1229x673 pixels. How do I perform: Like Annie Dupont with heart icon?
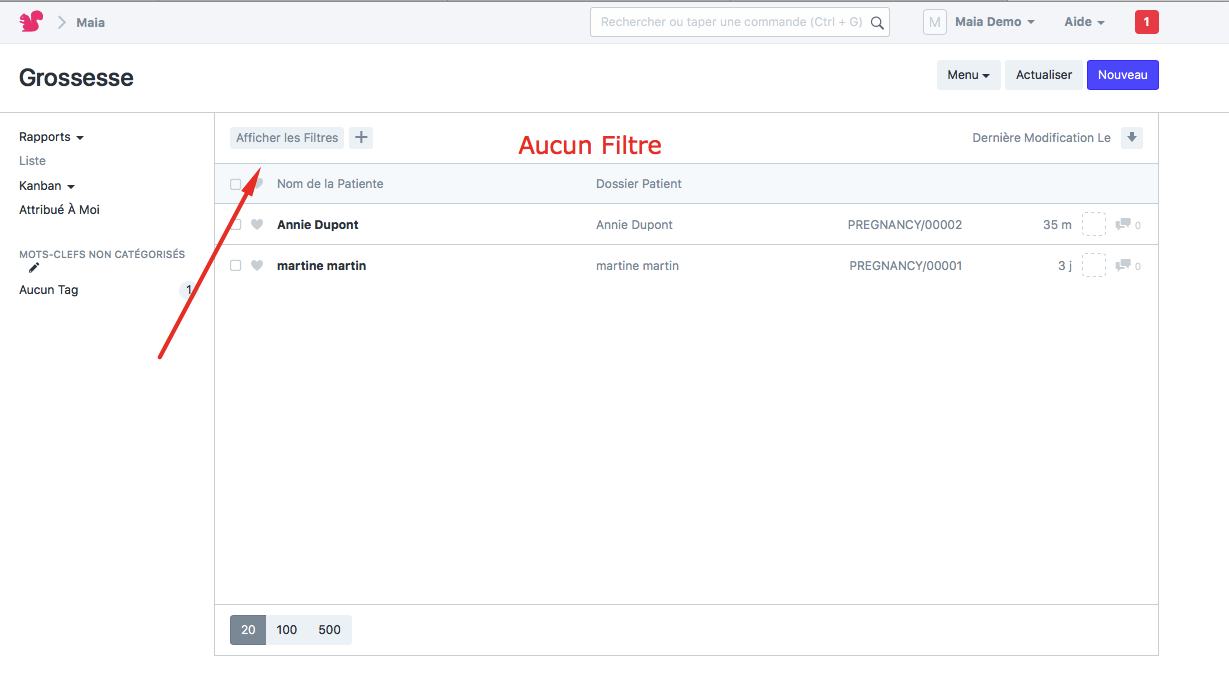tap(257, 225)
